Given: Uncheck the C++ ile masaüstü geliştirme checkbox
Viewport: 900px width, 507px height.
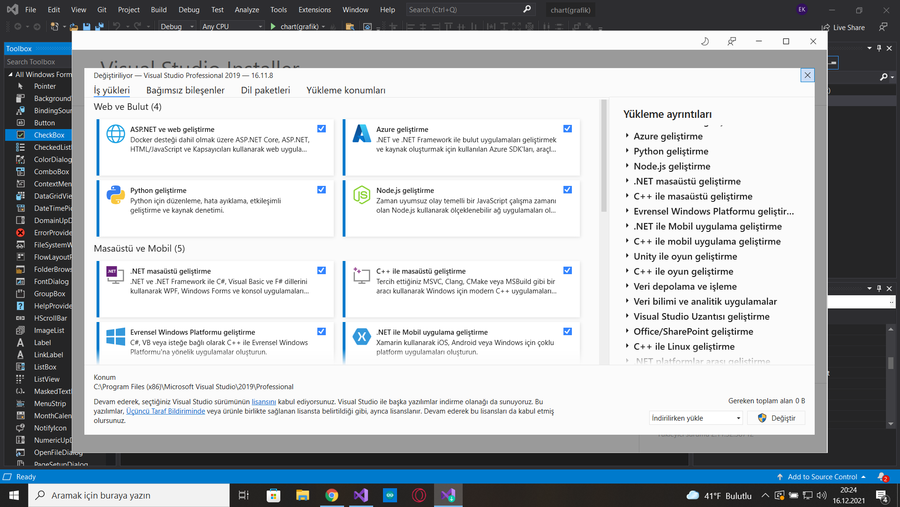Looking at the screenshot, I should tap(568, 270).
